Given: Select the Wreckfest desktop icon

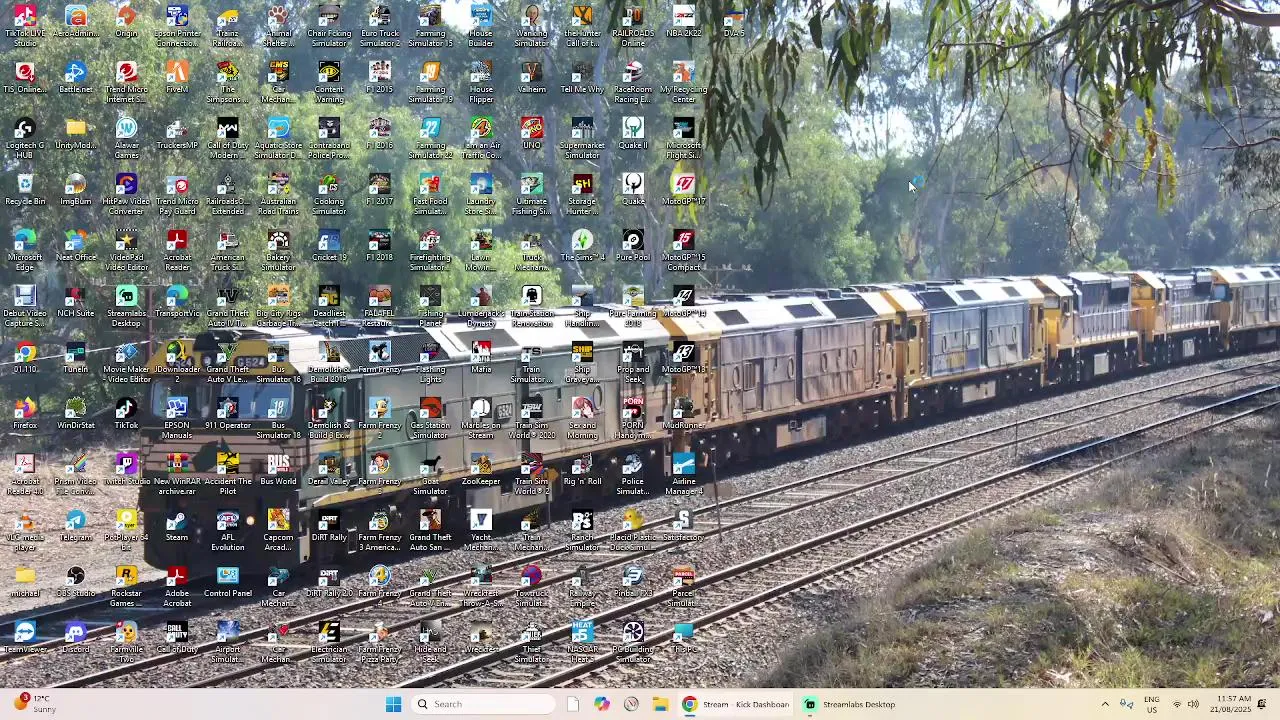Looking at the screenshot, I should pyautogui.click(x=481, y=638).
